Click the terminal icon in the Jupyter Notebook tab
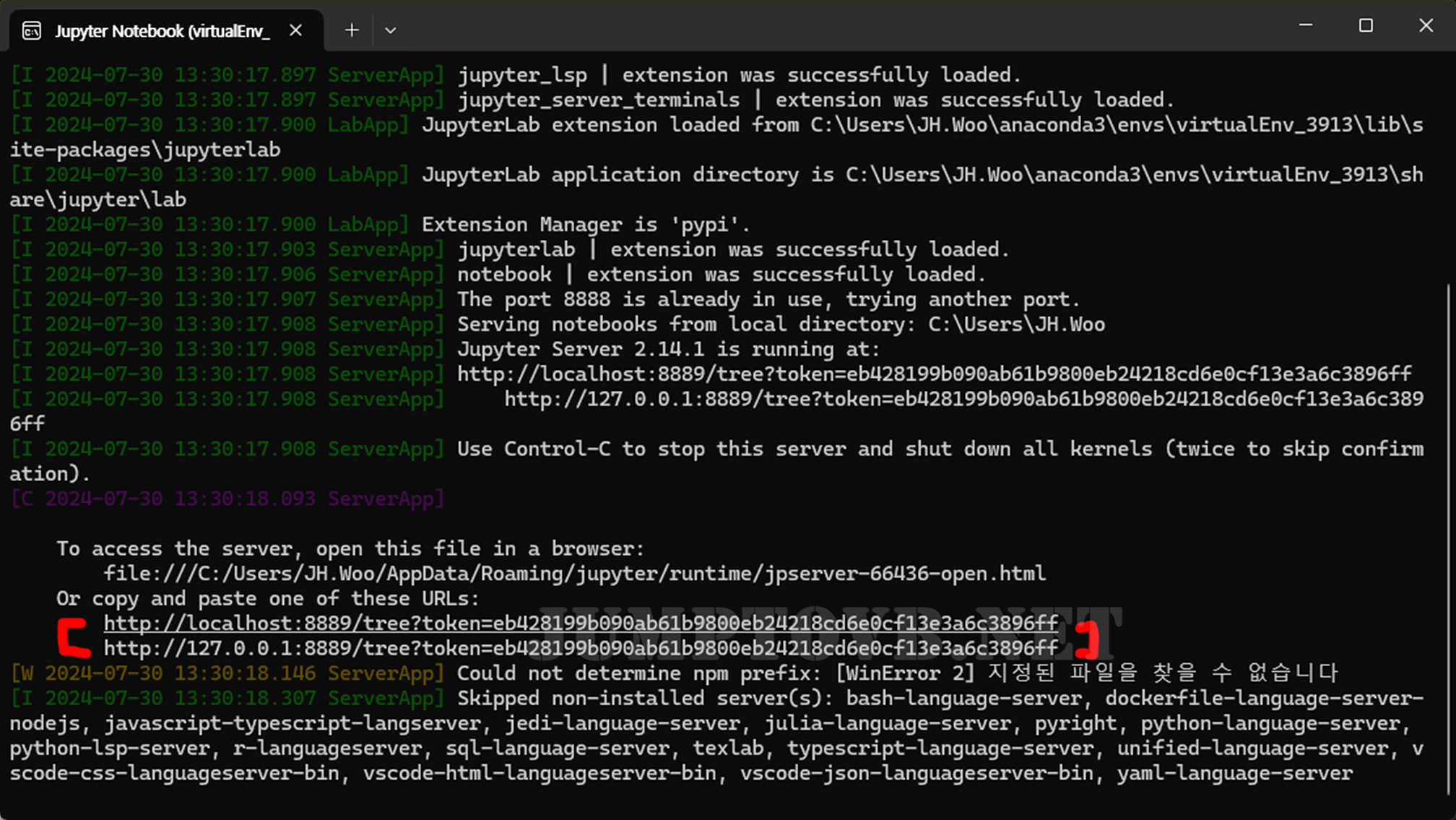This screenshot has height=820, width=1456. click(32, 30)
